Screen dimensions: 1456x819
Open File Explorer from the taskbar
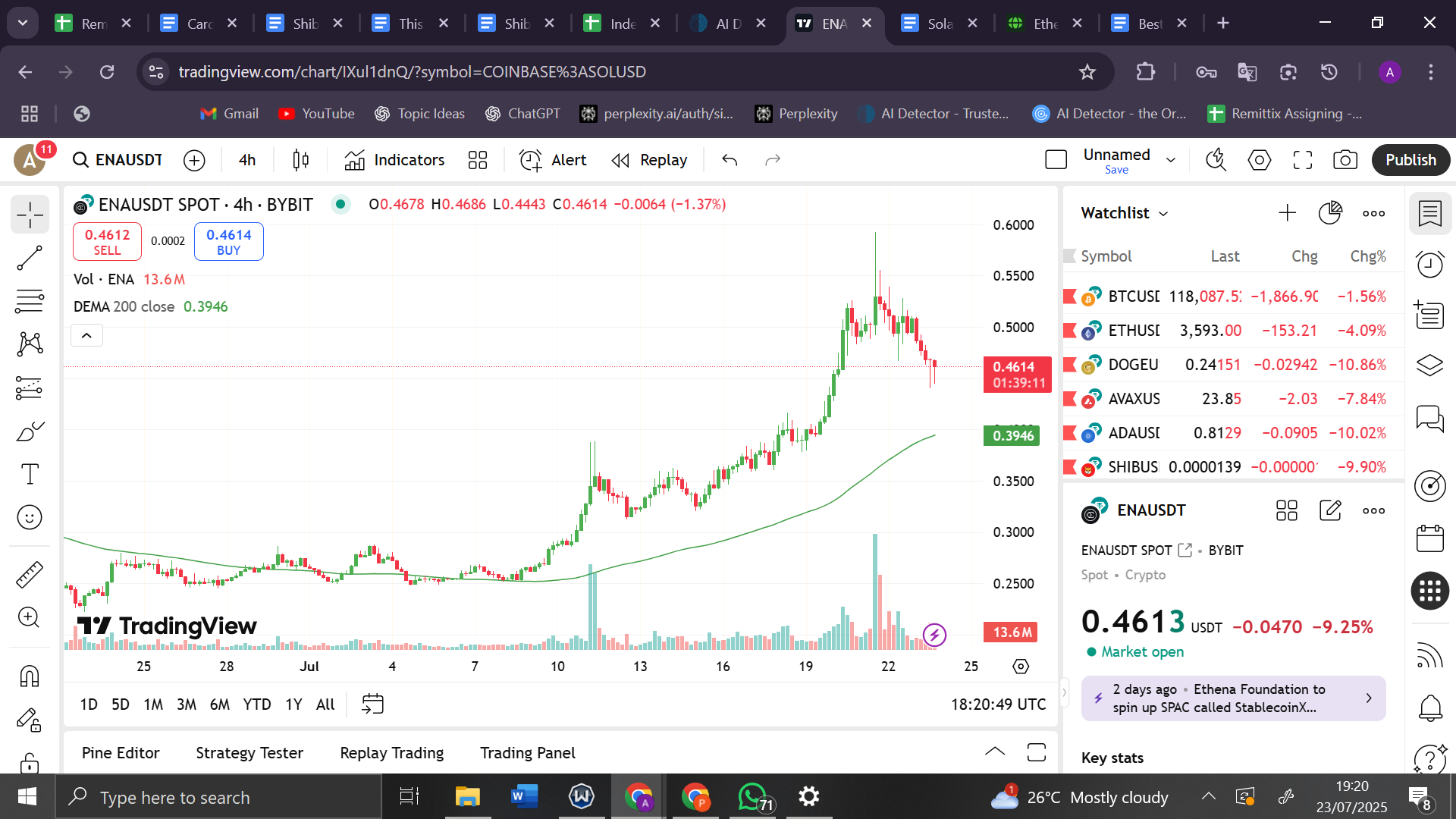coord(468,797)
